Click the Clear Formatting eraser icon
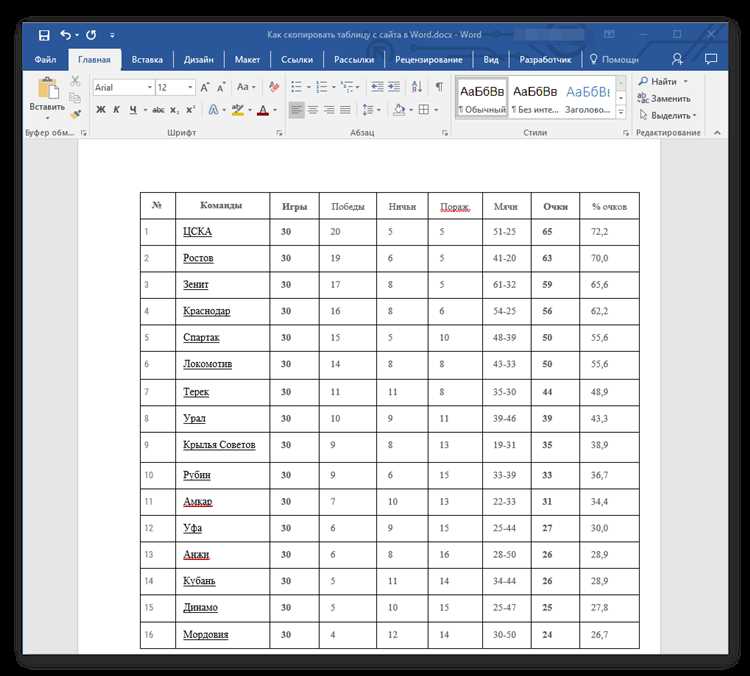The width and height of the screenshot is (750, 676). pyautogui.click(x=274, y=87)
